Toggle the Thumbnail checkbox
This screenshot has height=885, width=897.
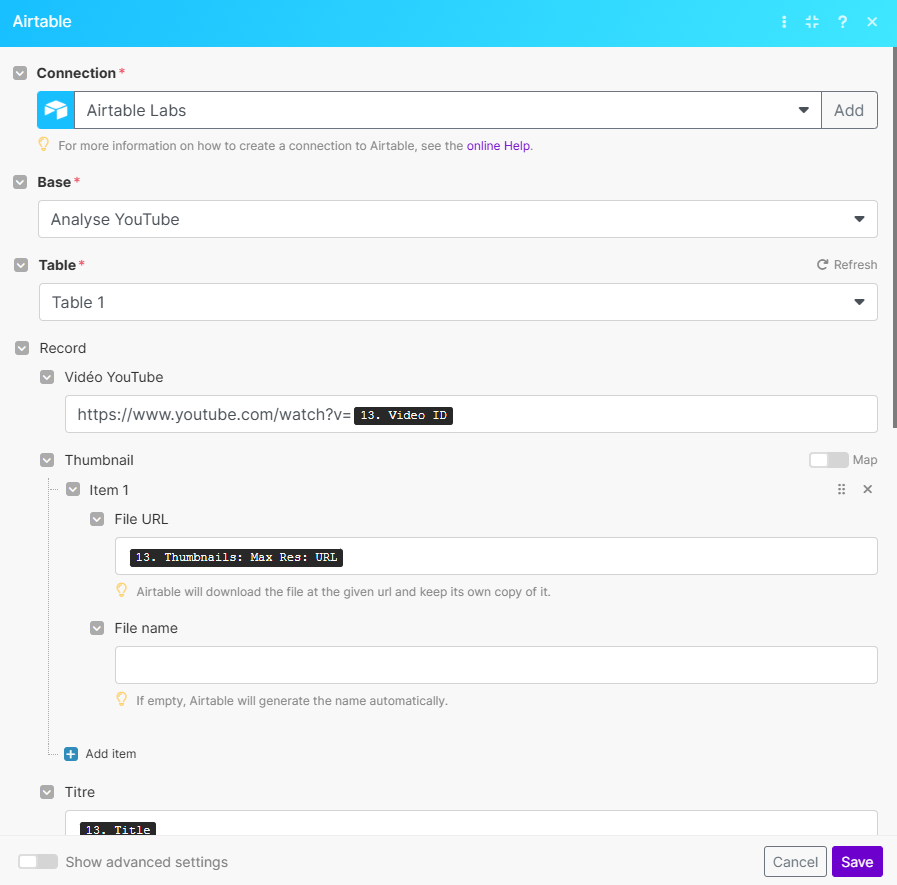[x=47, y=460]
